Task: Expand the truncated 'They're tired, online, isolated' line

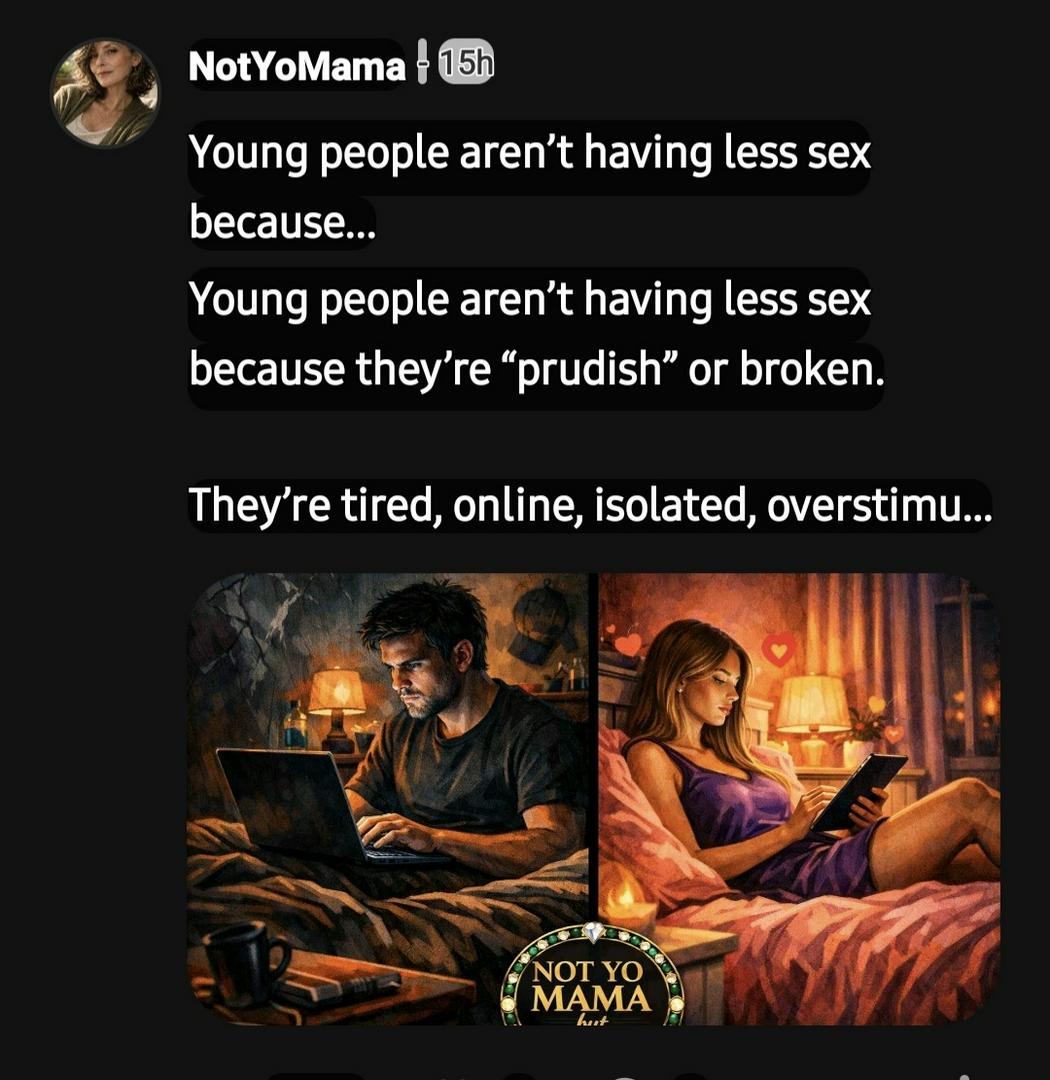Action: (590, 504)
